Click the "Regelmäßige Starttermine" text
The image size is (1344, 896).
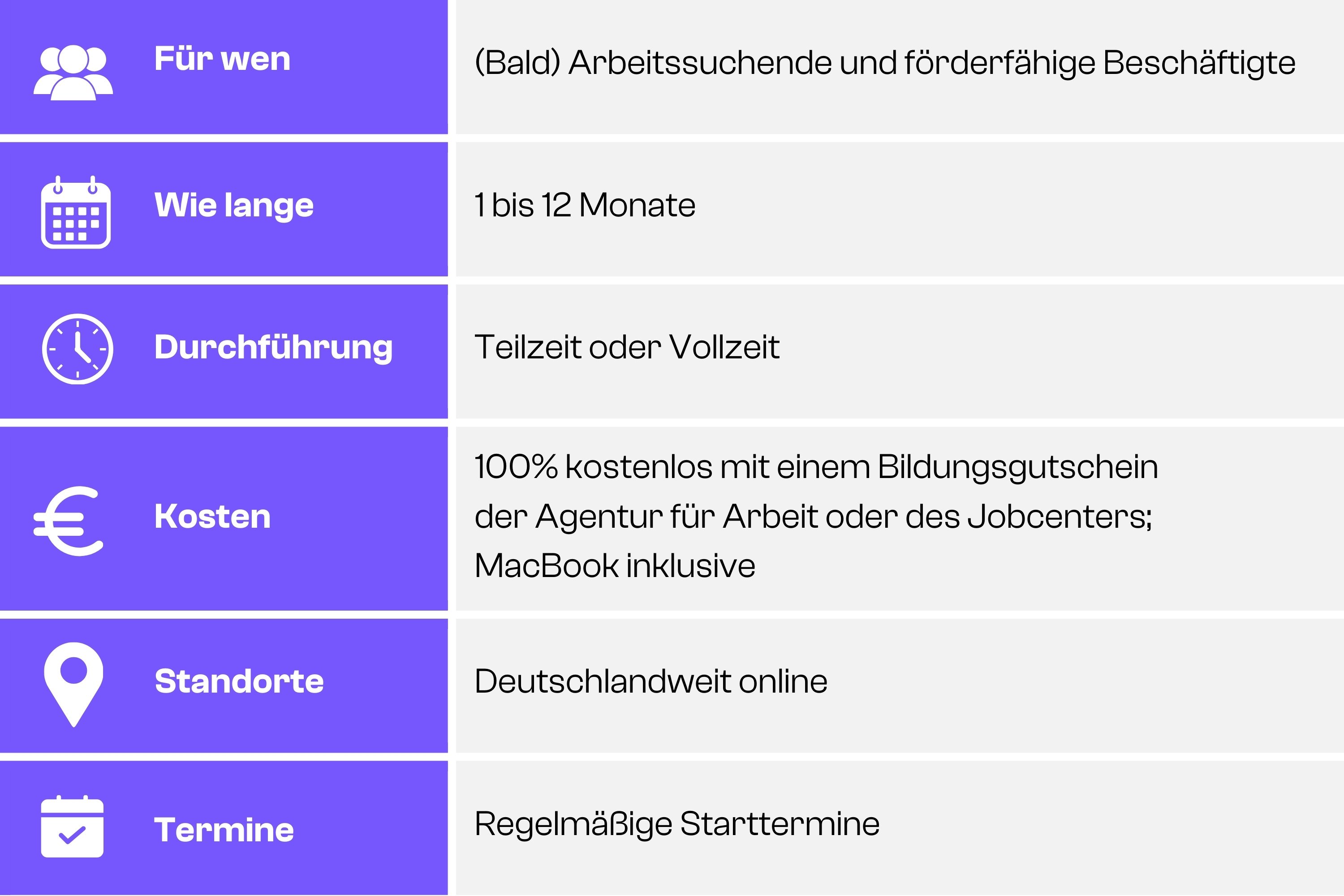pos(677,824)
